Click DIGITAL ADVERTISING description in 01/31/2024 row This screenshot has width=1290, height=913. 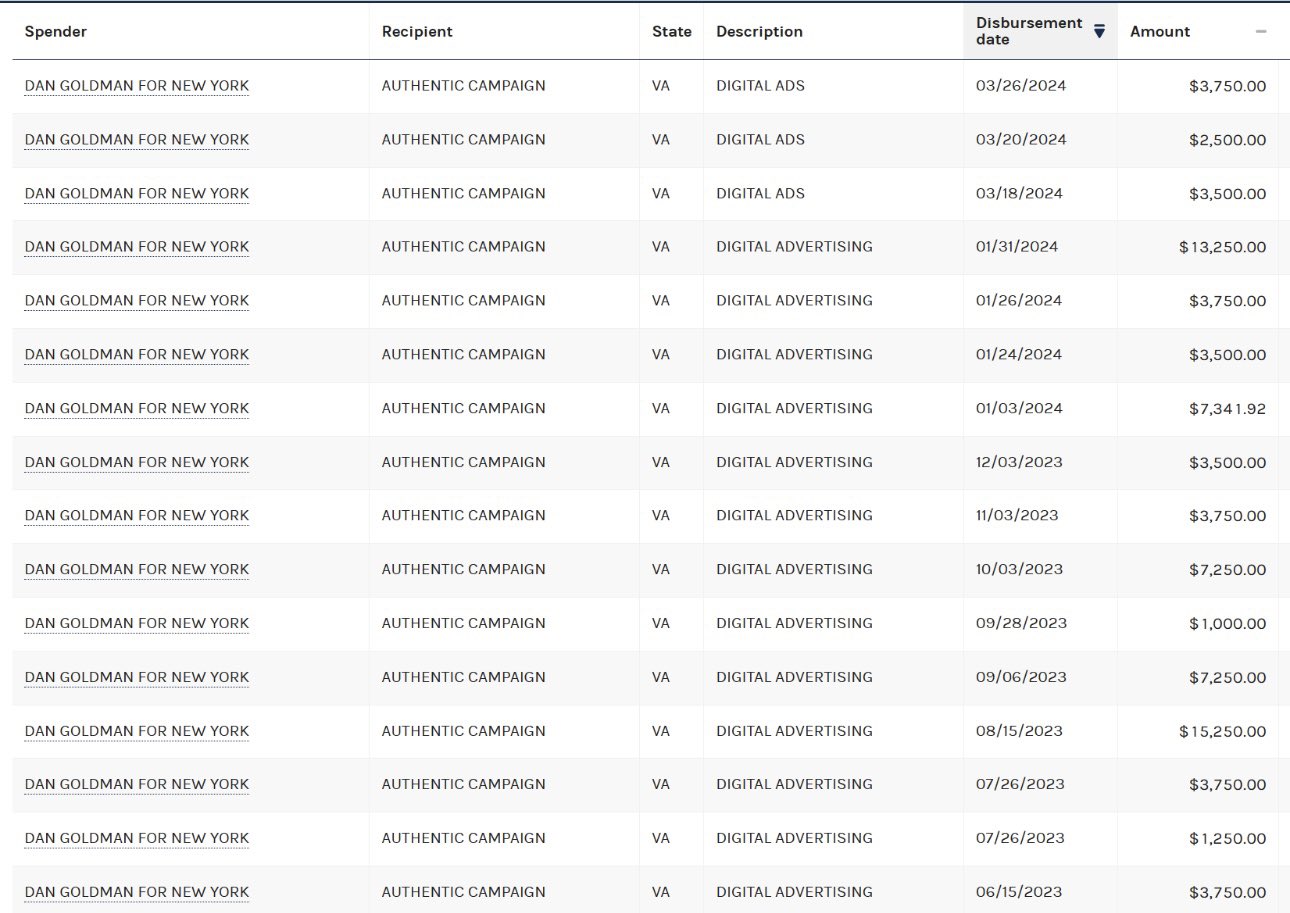[x=794, y=247]
